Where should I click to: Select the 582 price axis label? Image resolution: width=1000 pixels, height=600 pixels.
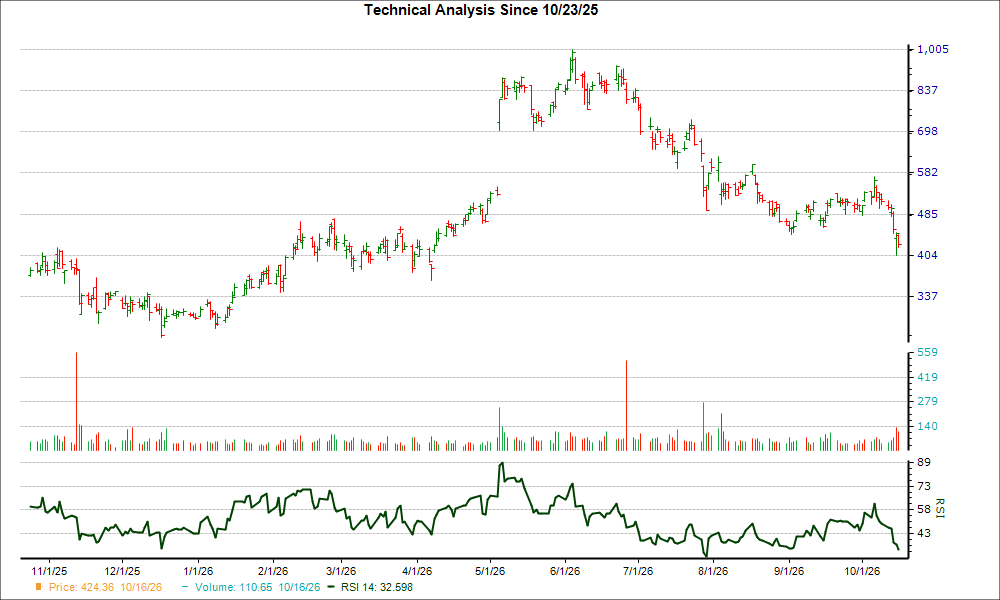click(x=927, y=172)
